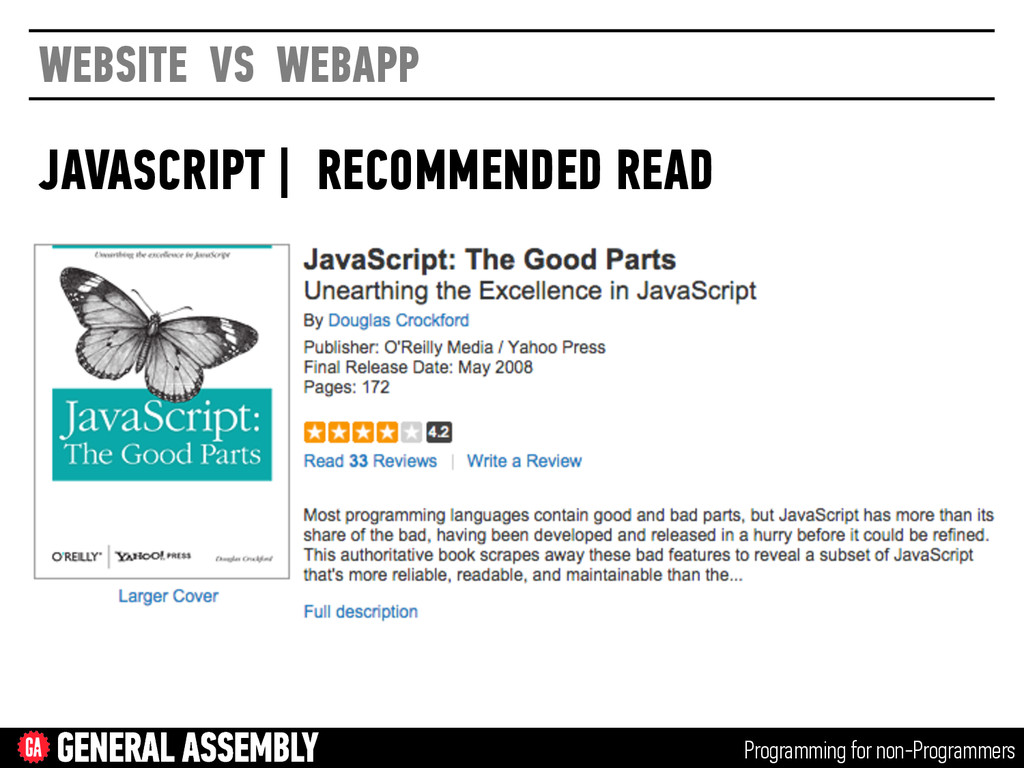The width and height of the screenshot is (1024, 768).
Task: Click the JavaScript: The Good Parts title
Action: coord(490,260)
